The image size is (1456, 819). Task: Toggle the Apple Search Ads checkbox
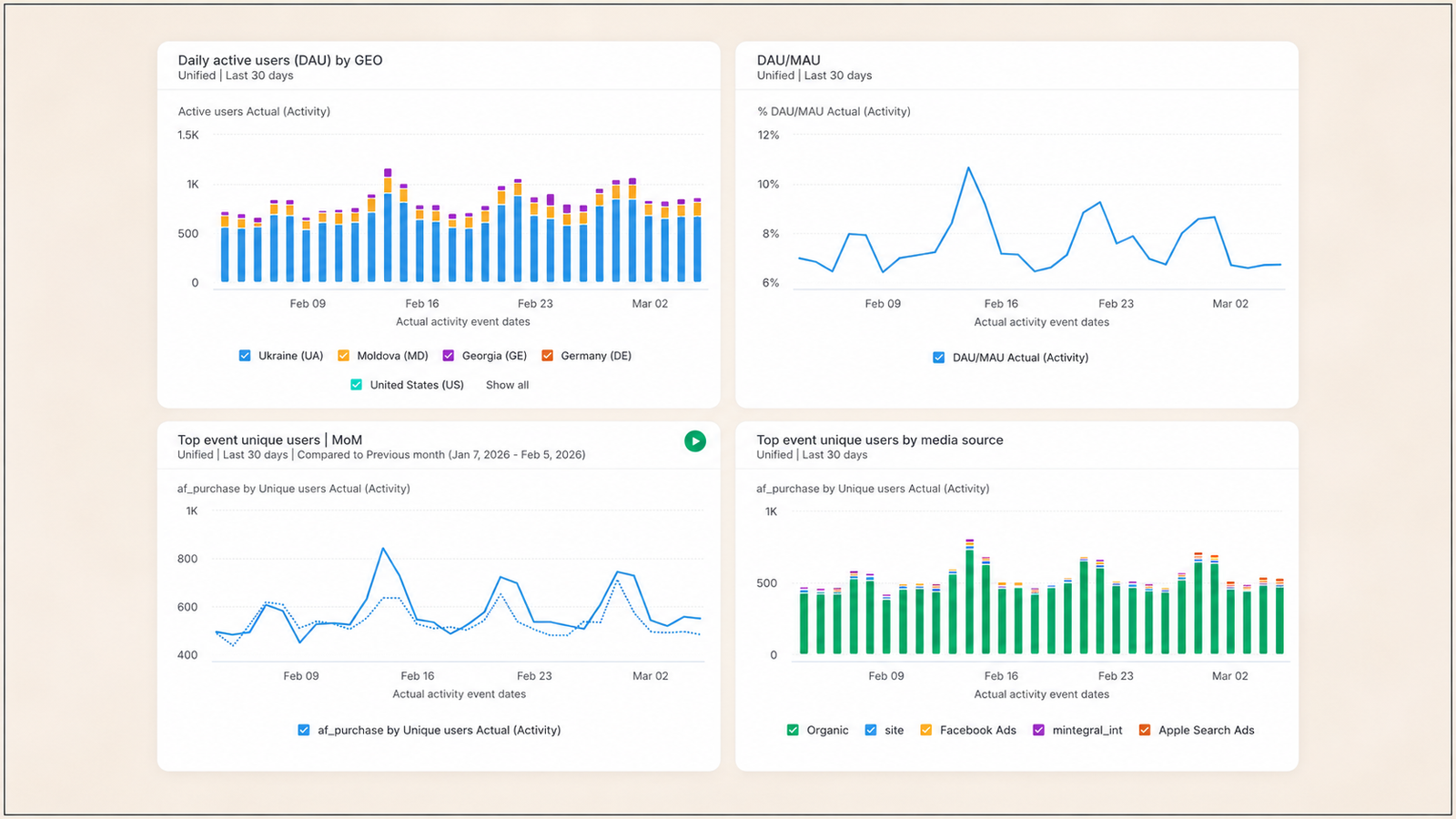pos(1145,730)
